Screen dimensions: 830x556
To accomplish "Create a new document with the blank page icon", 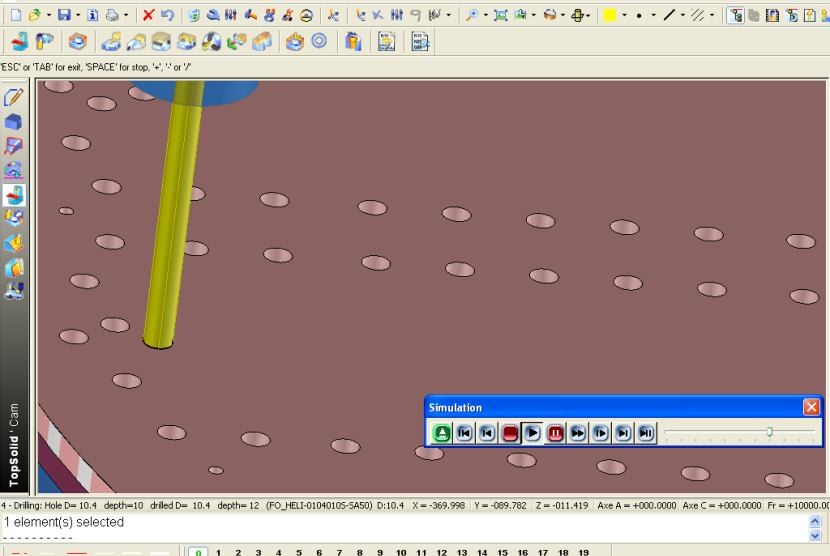I will click(16, 15).
